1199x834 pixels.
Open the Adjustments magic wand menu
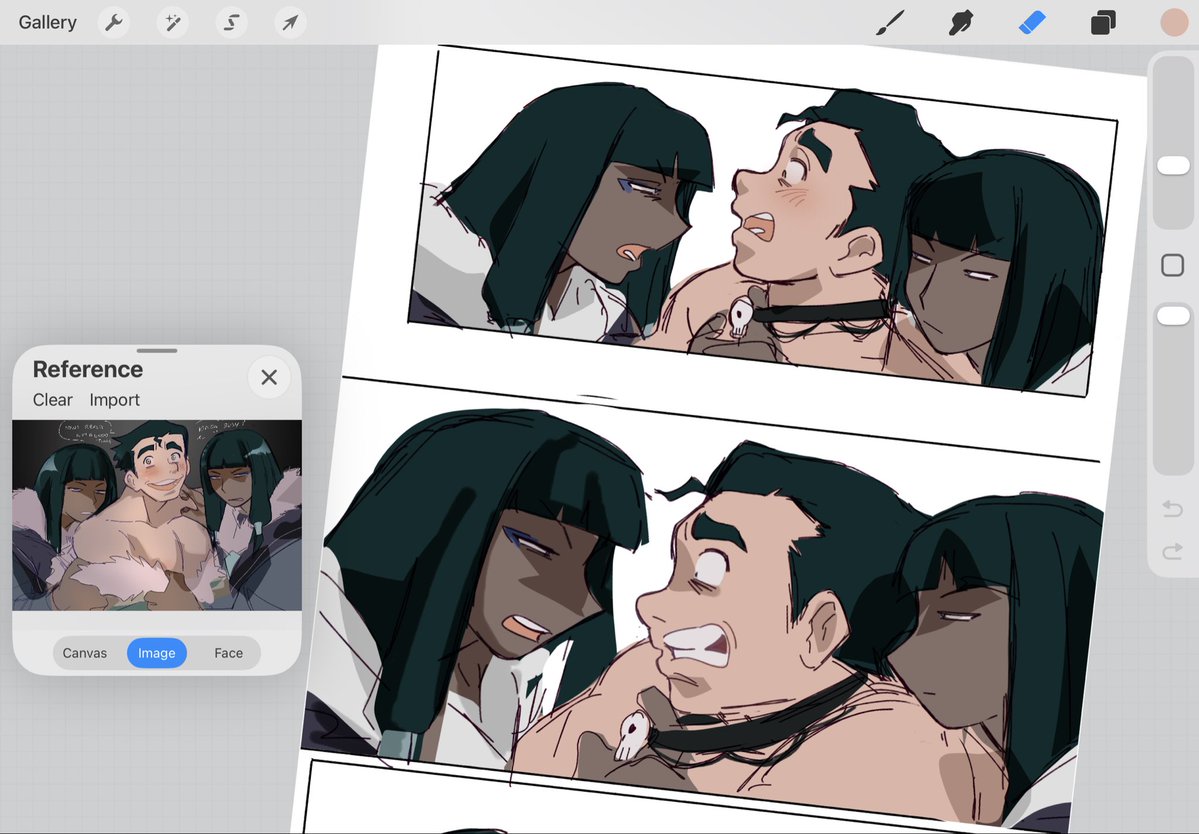point(172,22)
